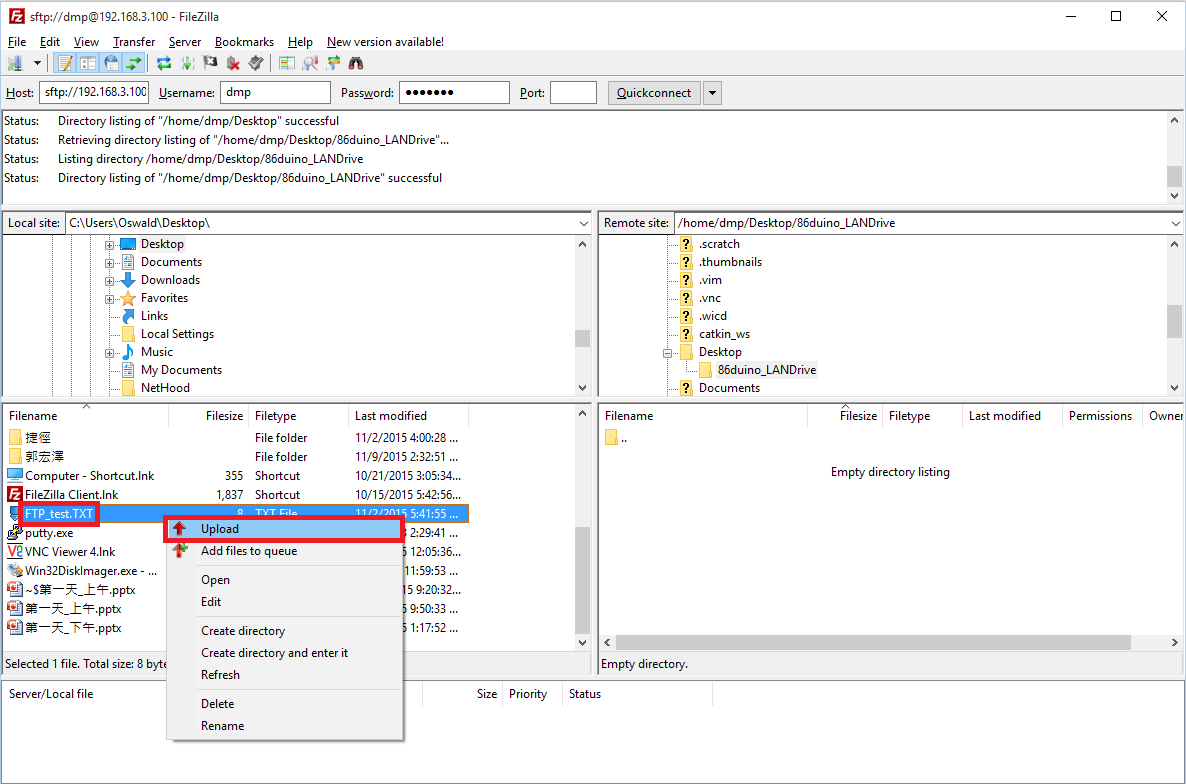The height and width of the screenshot is (784, 1186).
Task: Select .thumbnails in remote tree
Action: [730, 262]
